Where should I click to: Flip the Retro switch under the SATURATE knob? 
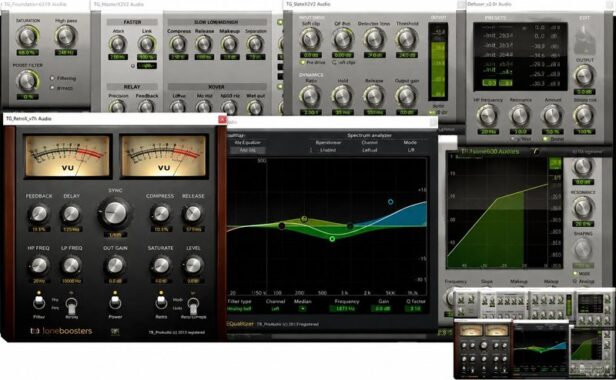pos(161,302)
